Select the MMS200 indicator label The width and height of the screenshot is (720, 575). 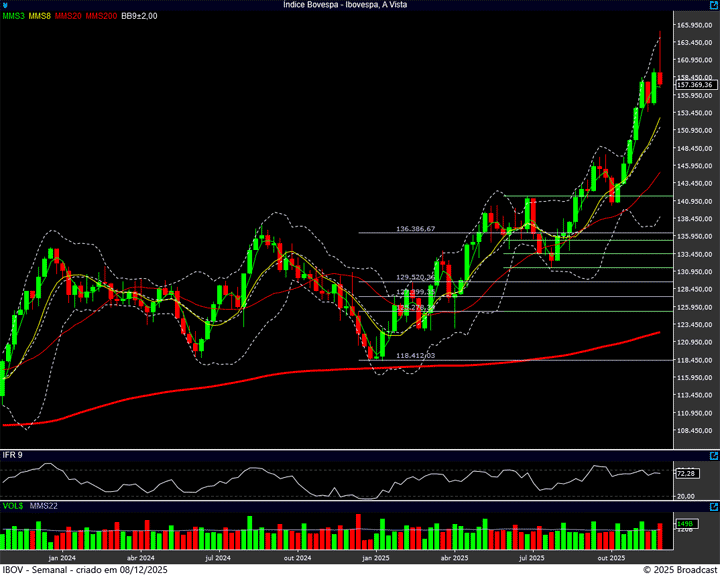point(101,16)
